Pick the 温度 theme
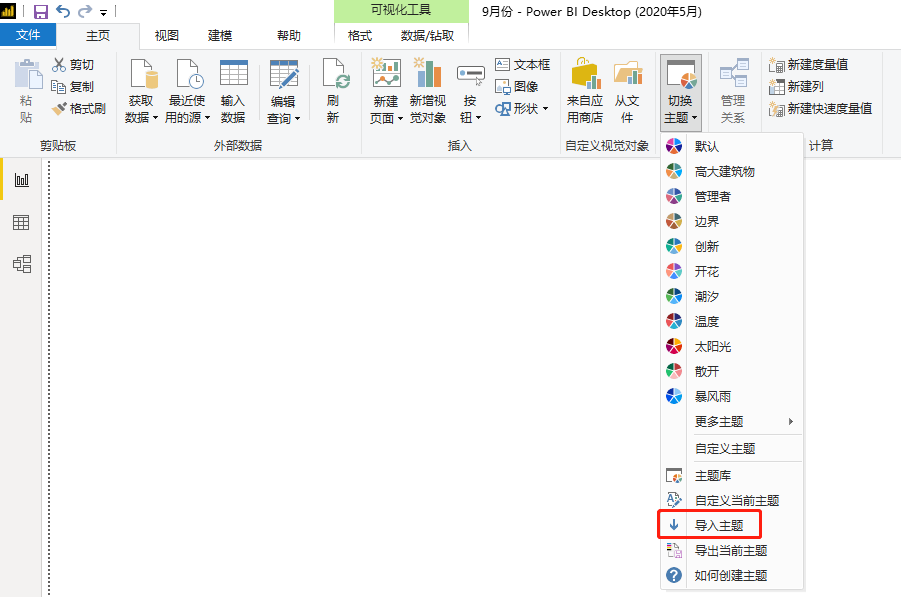901x597 pixels. click(x=731, y=321)
